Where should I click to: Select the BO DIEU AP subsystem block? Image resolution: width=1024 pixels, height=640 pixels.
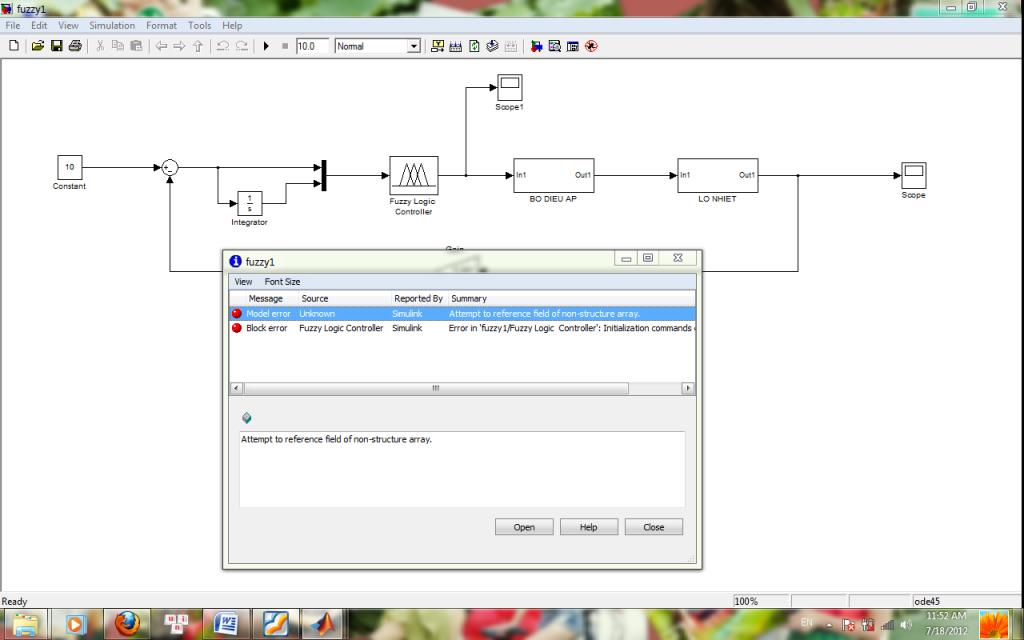coord(553,175)
